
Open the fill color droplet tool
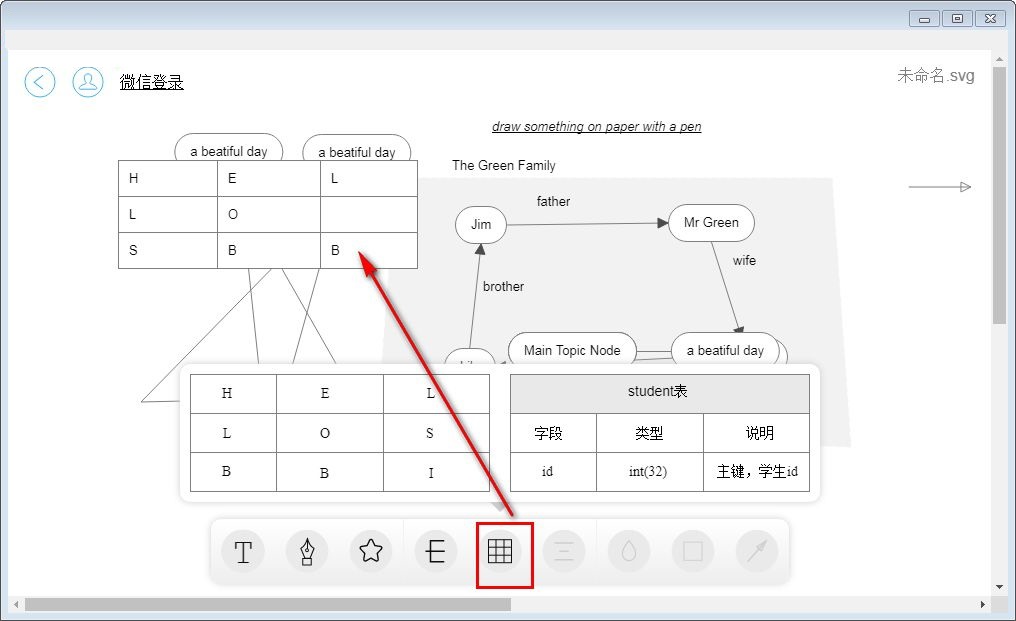(628, 551)
